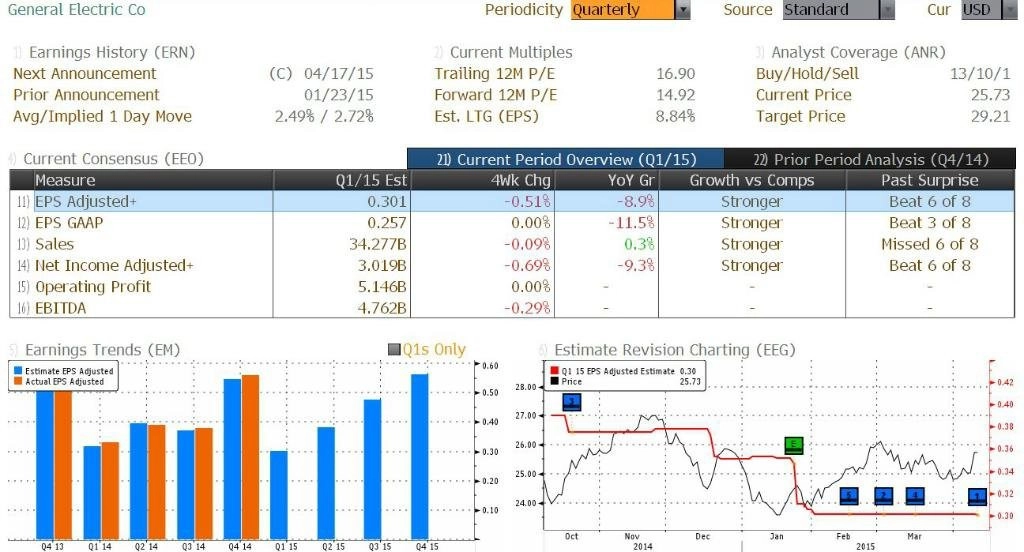
Task: Click the Standard source field
Action: 831,10
